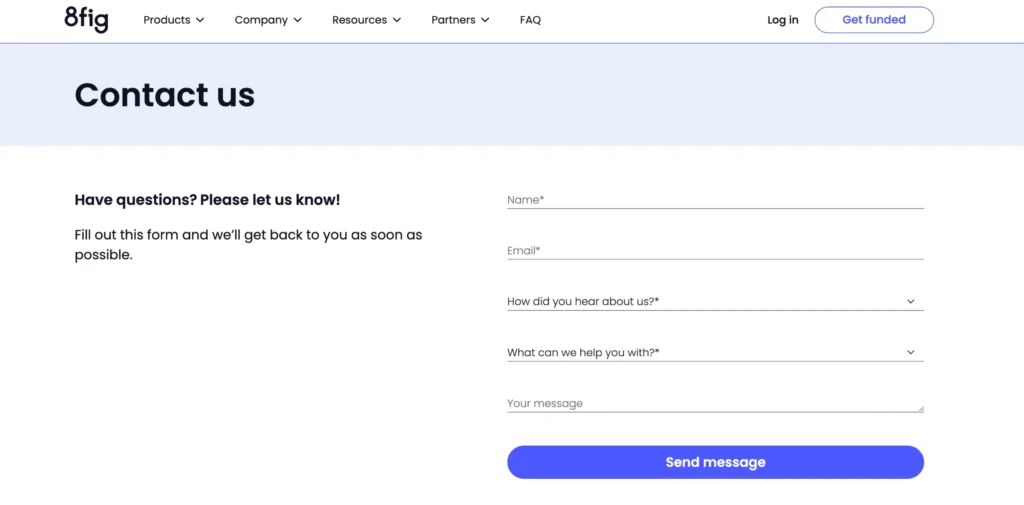The height and width of the screenshot is (505, 1024).
Task: Open the Products menu label
Action: pyautogui.click(x=166, y=20)
